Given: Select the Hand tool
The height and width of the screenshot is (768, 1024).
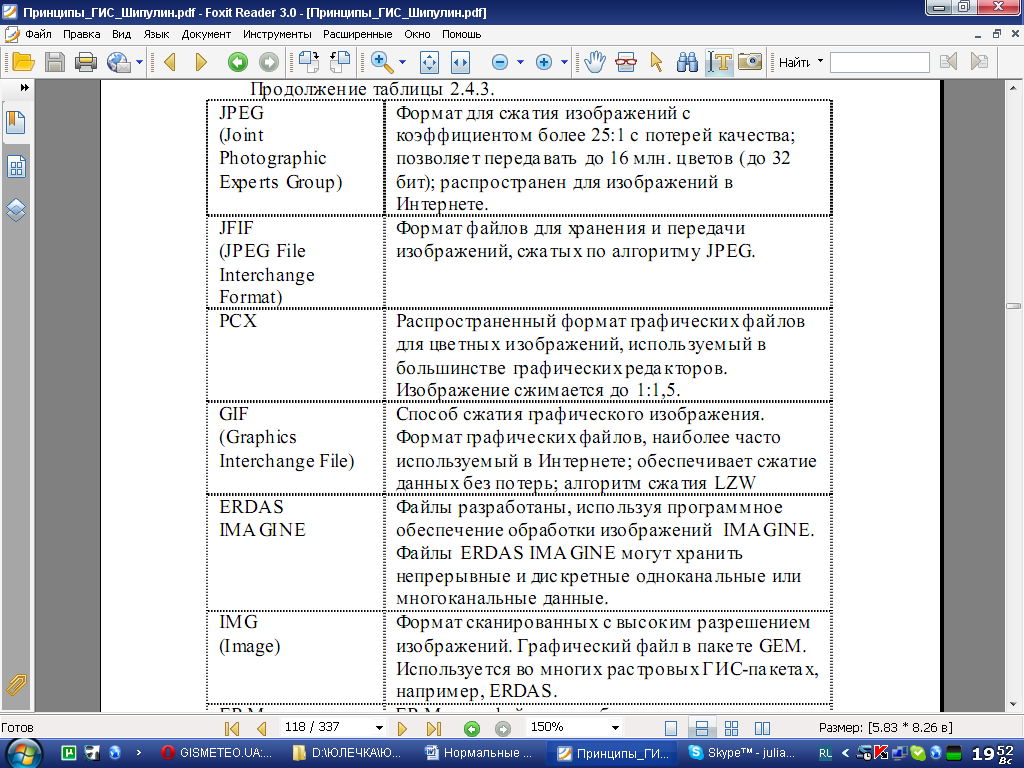Looking at the screenshot, I should tap(595, 62).
